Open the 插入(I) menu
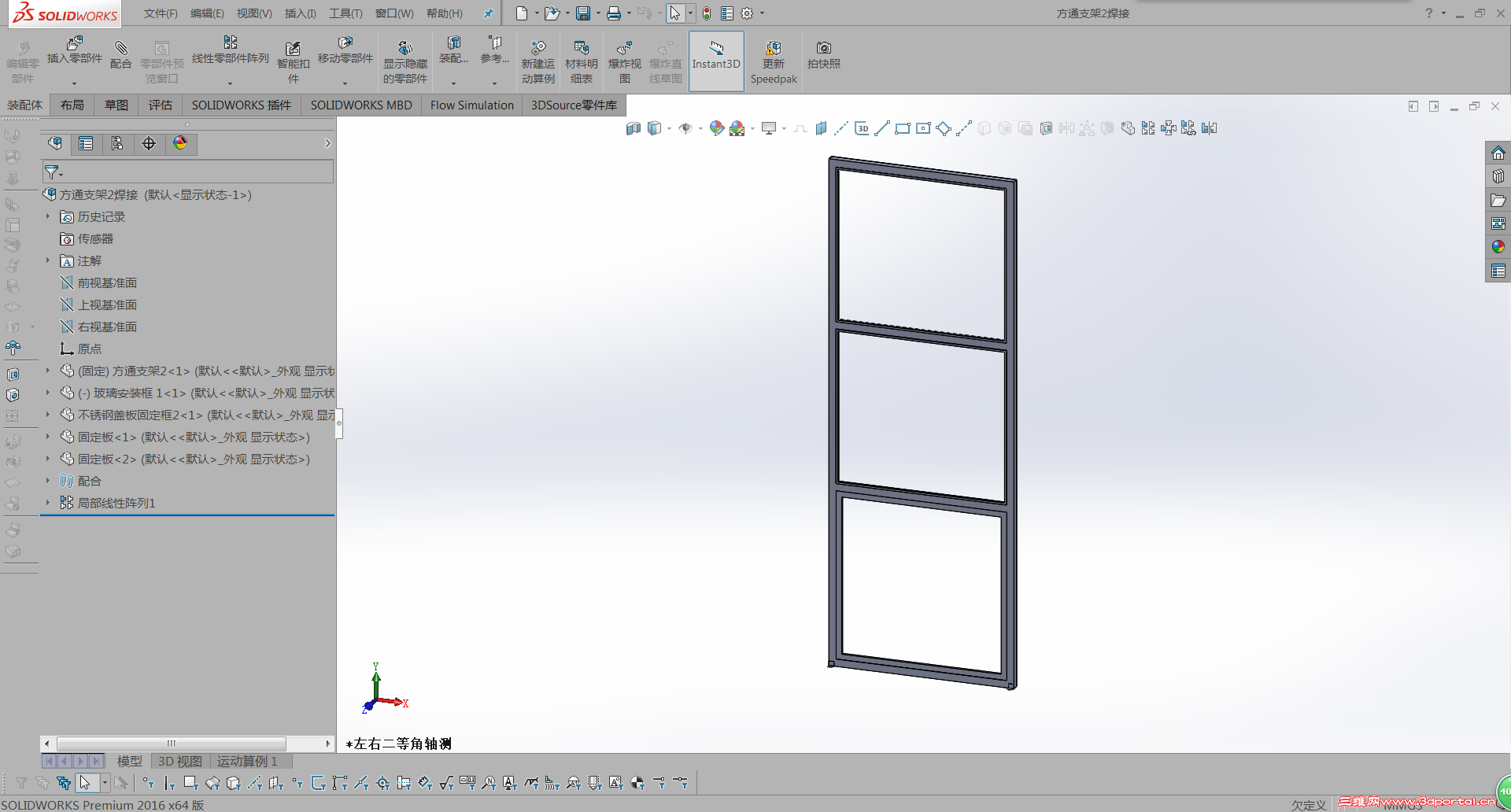The height and width of the screenshot is (812, 1511). click(301, 13)
